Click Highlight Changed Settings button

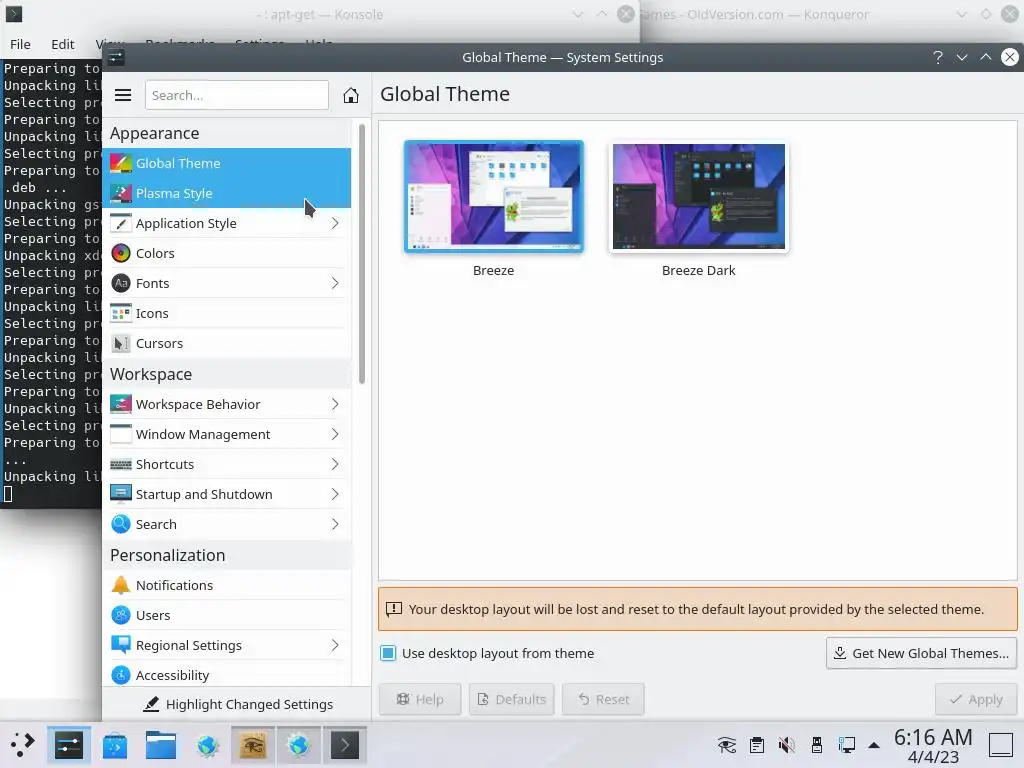point(238,704)
